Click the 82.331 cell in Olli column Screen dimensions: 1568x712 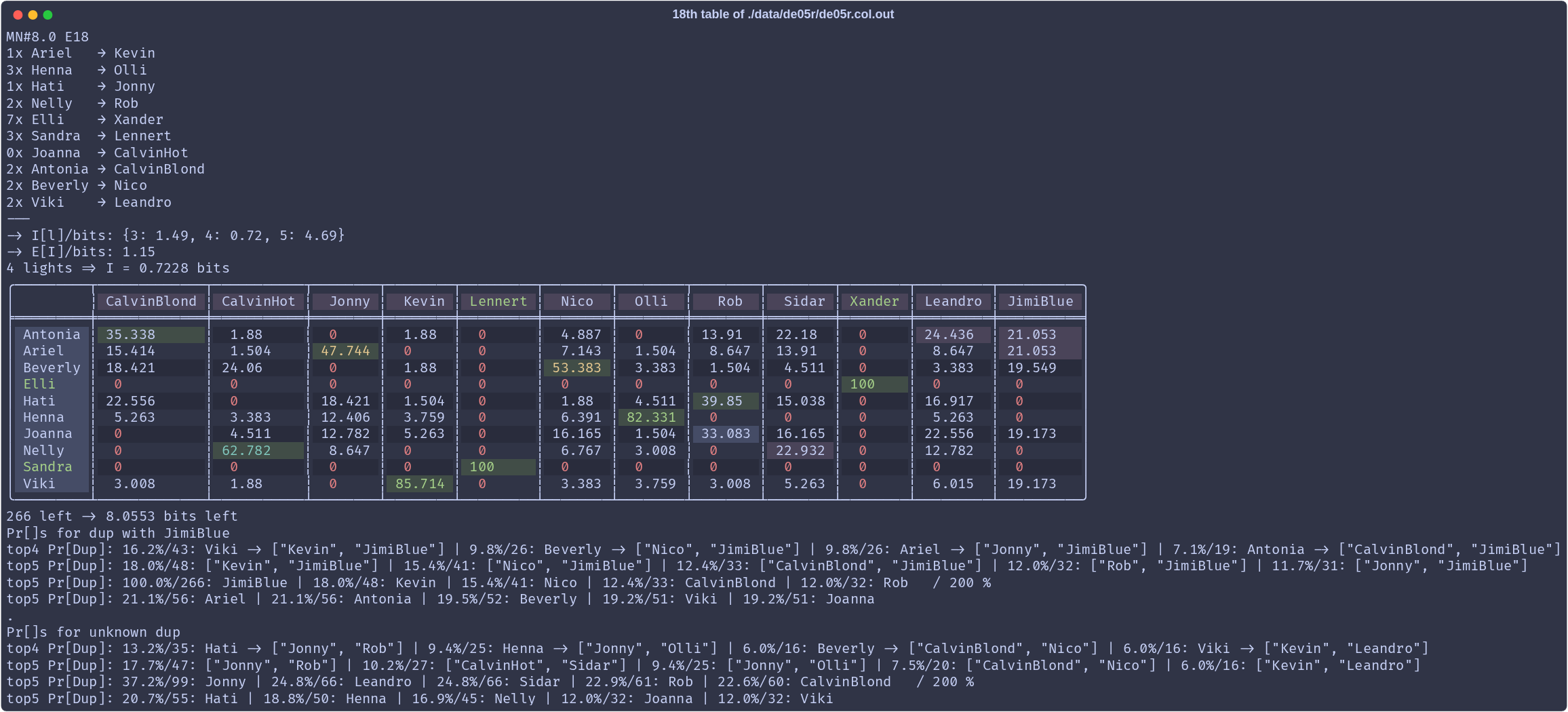tap(651, 418)
